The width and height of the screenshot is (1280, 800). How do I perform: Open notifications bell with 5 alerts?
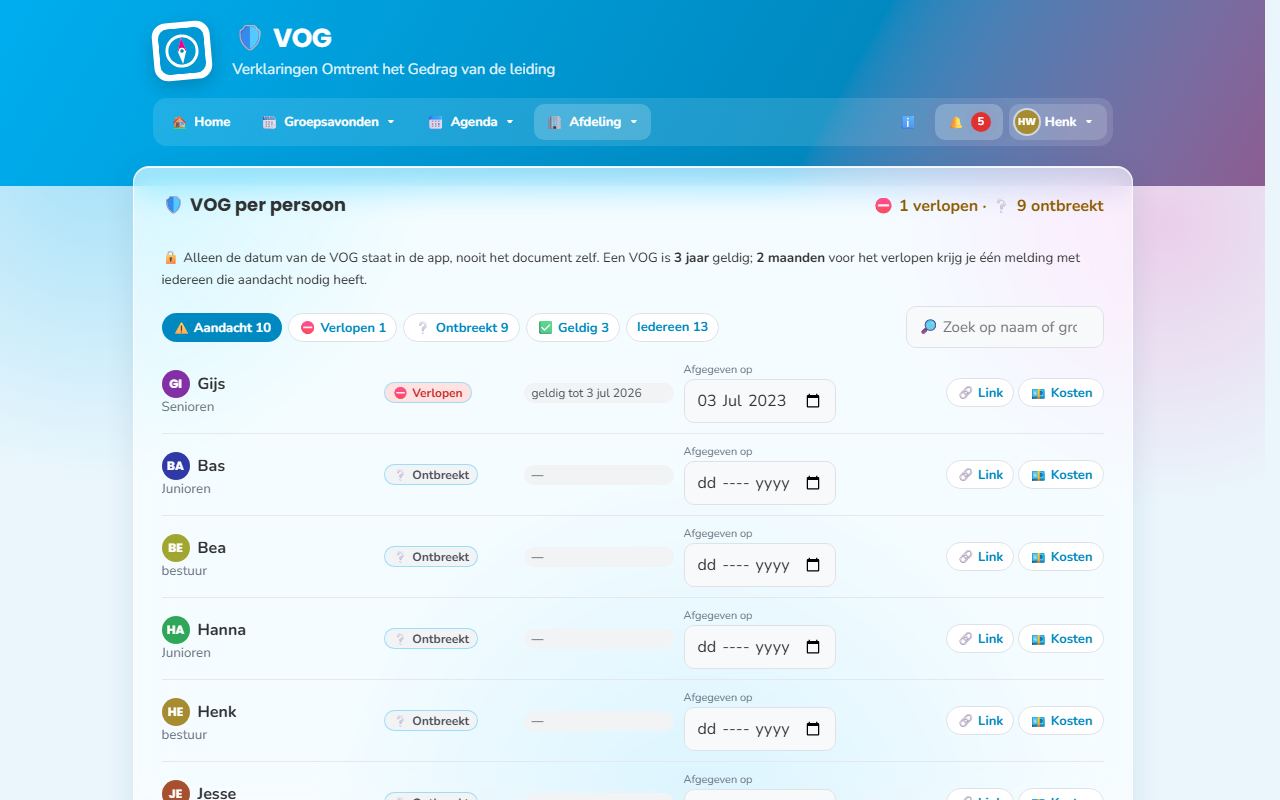coord(969,122)
